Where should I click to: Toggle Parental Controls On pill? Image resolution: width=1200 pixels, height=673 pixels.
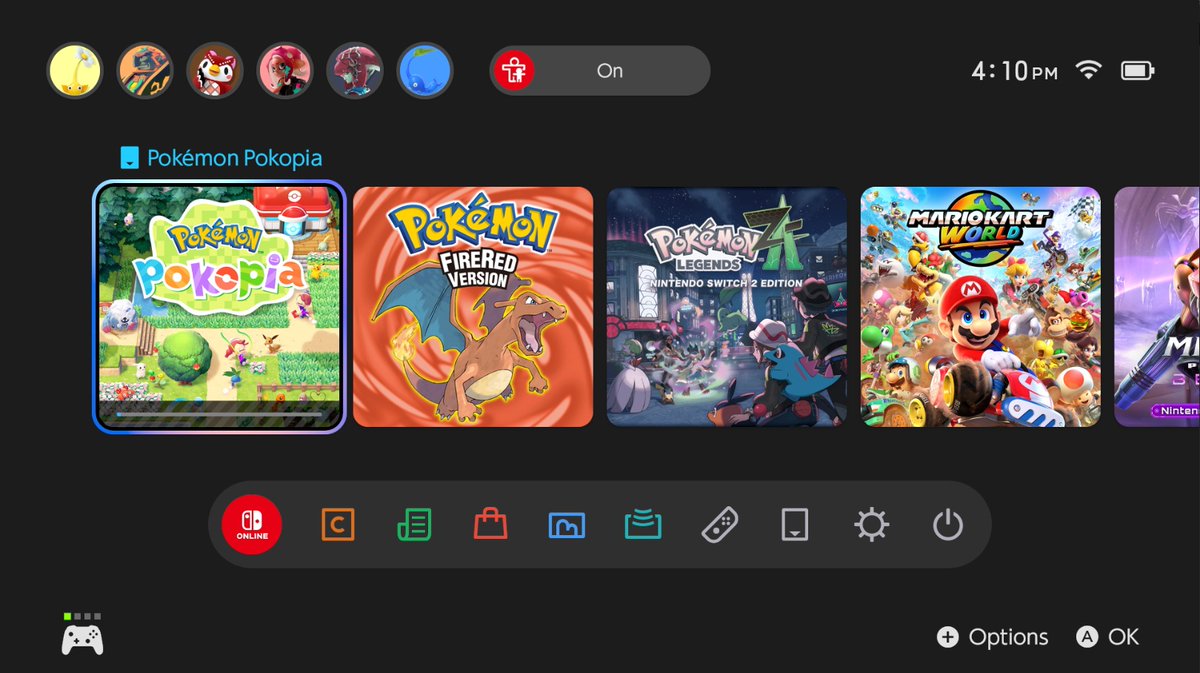[x=600, y=71]
